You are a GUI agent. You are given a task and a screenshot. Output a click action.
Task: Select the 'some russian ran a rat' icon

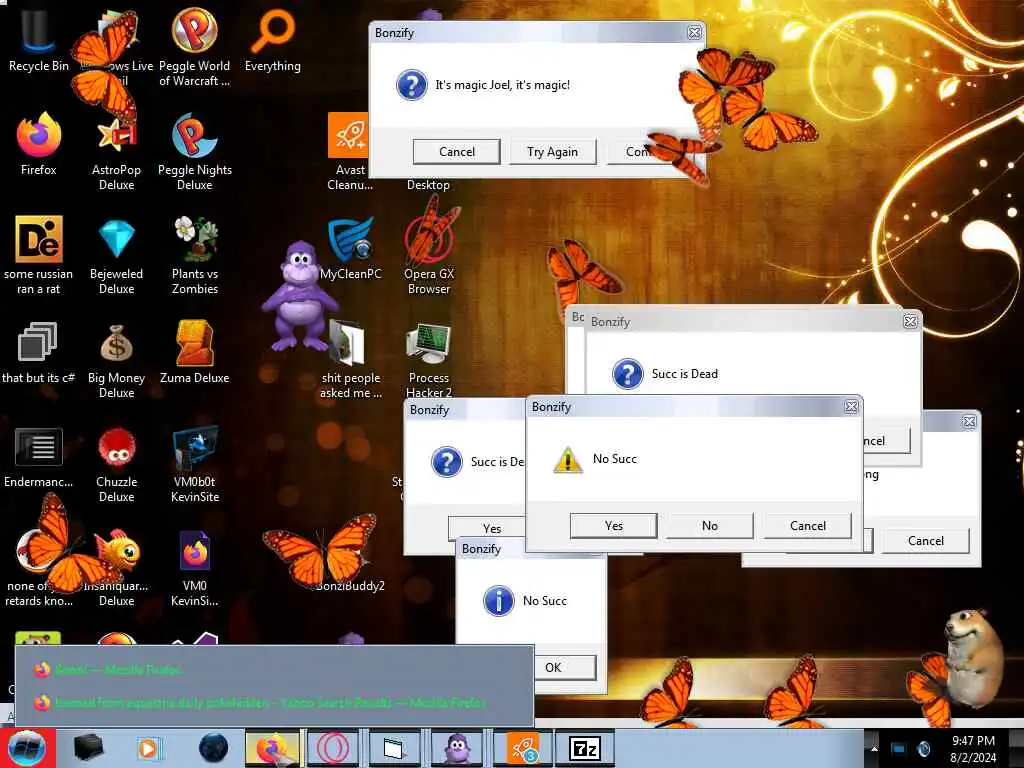tap(39, 255)
